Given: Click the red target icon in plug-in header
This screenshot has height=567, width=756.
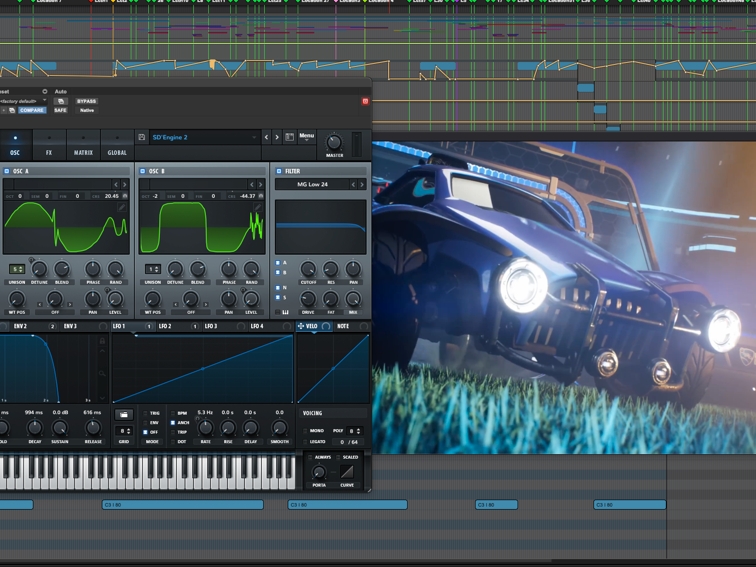Looking at the screenshot, I should click(365, 101).
